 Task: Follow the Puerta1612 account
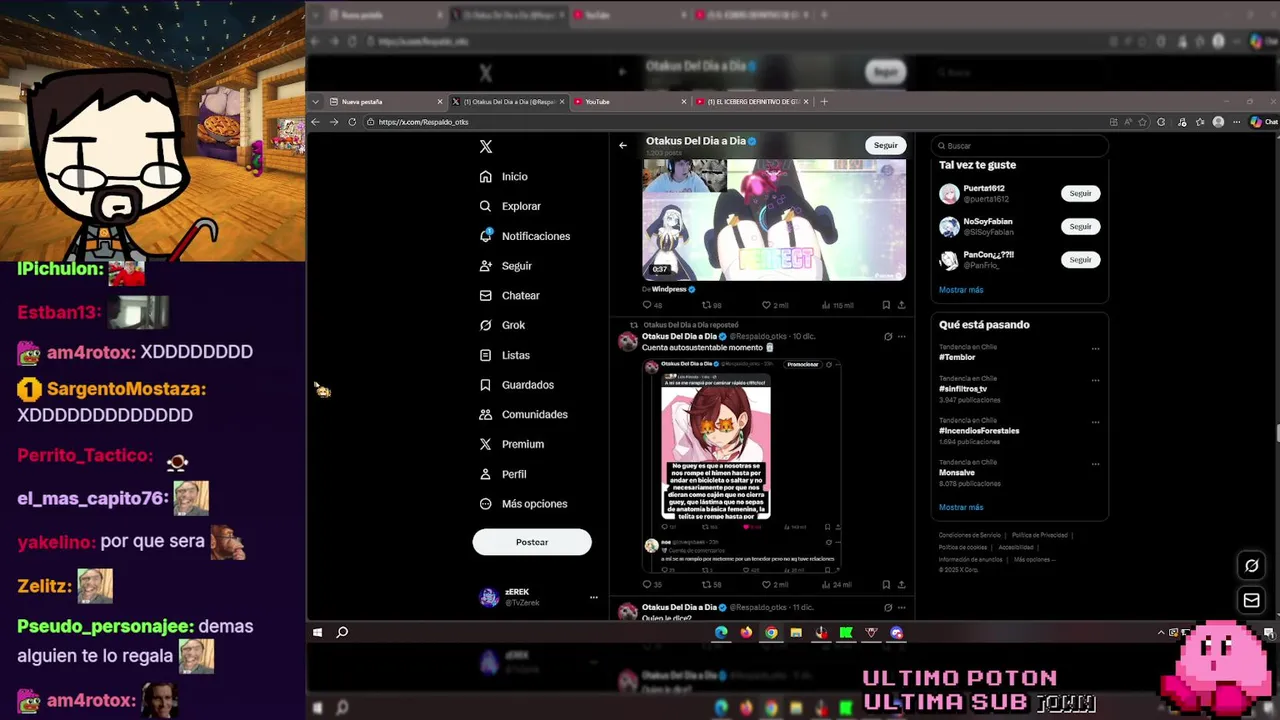tap(1080, 193)
